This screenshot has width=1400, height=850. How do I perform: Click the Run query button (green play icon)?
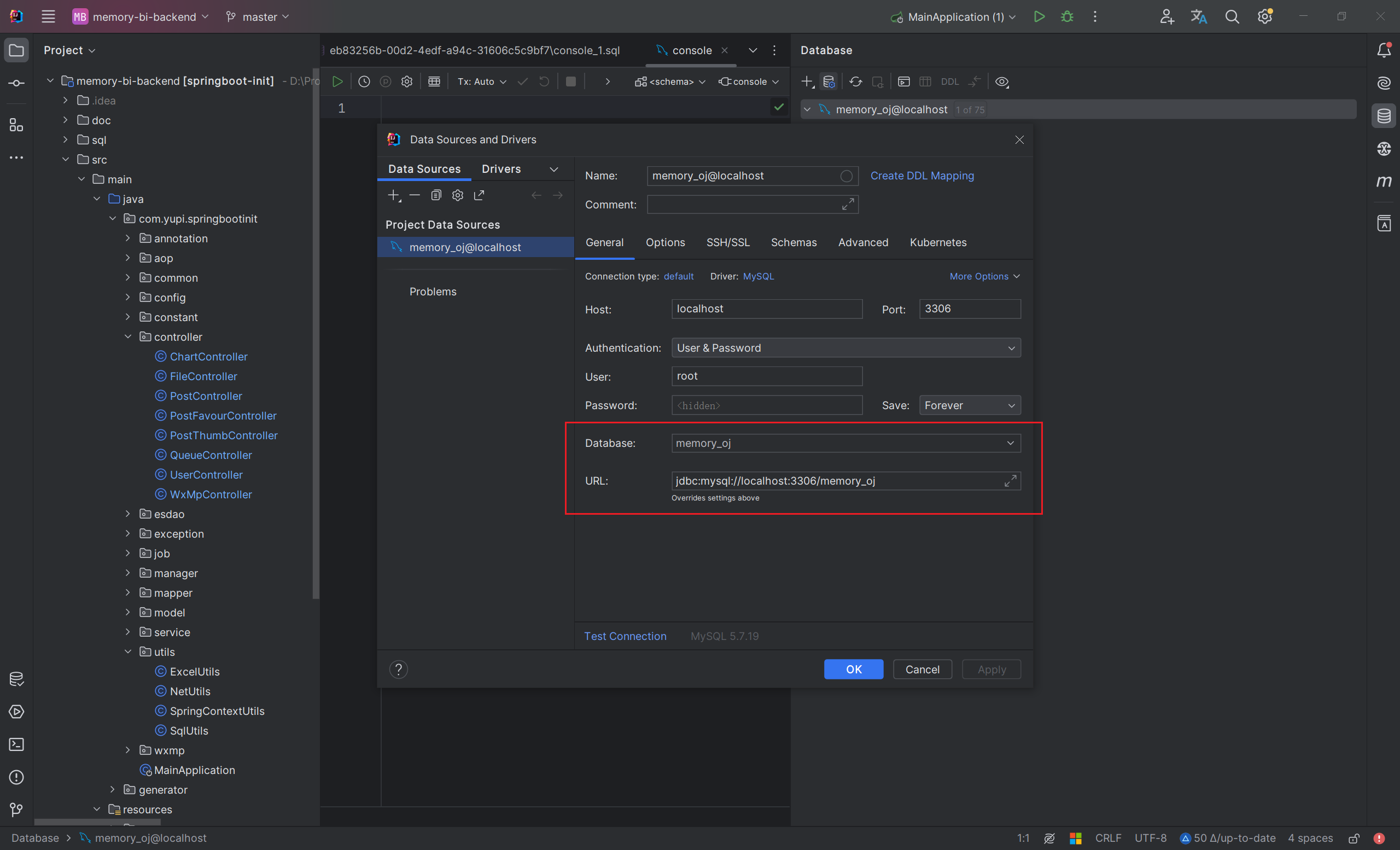[x=338, y=81]
